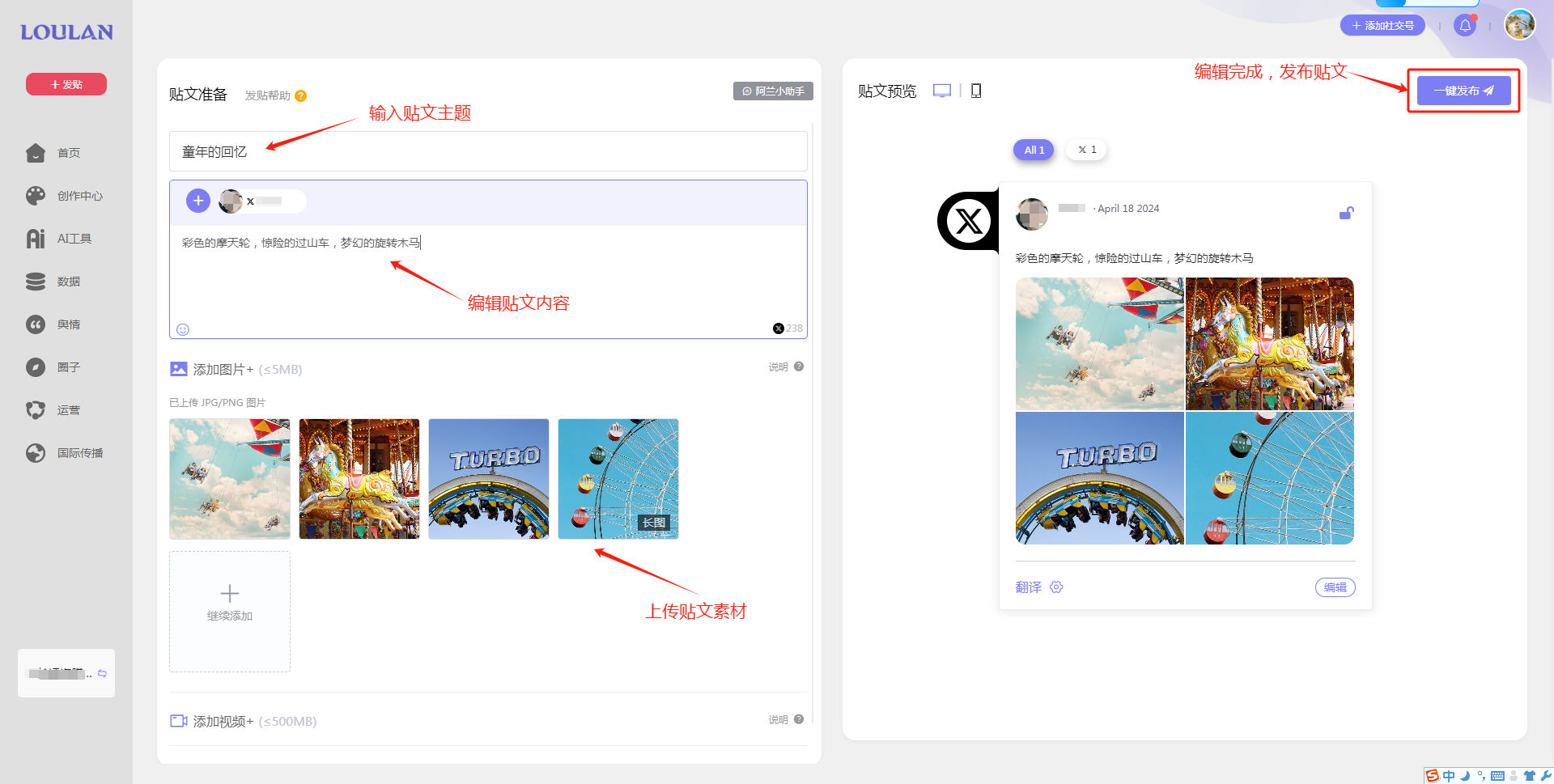Screen dimensions: 1554x784
Task: Click the large X platform logo
Action: 969,221
